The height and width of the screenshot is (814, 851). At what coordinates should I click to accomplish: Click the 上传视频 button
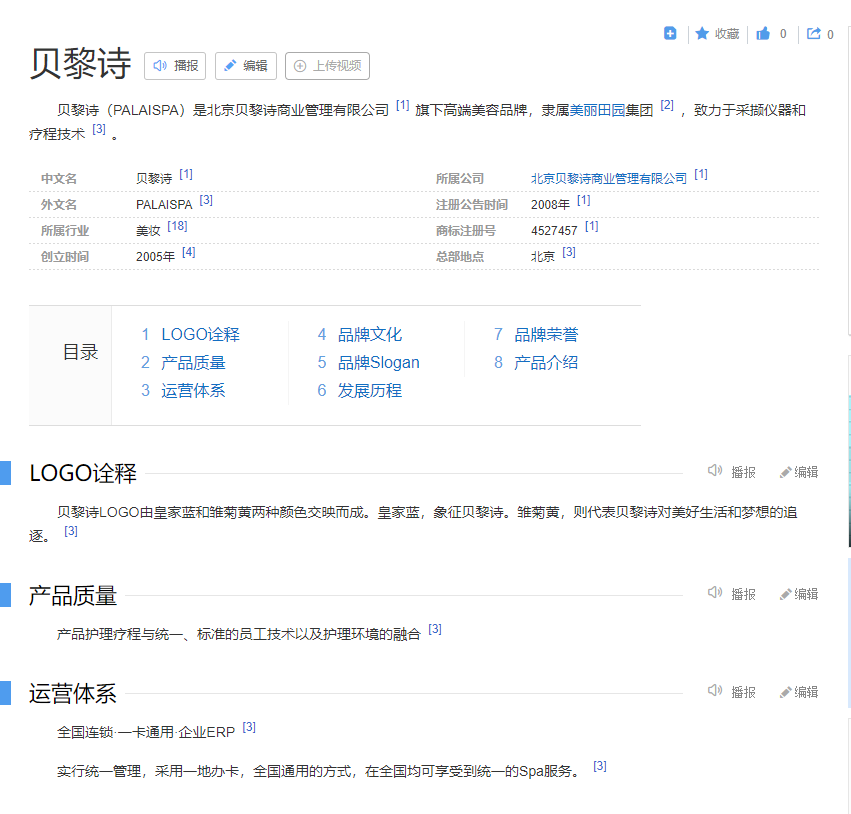click(327, 66)
